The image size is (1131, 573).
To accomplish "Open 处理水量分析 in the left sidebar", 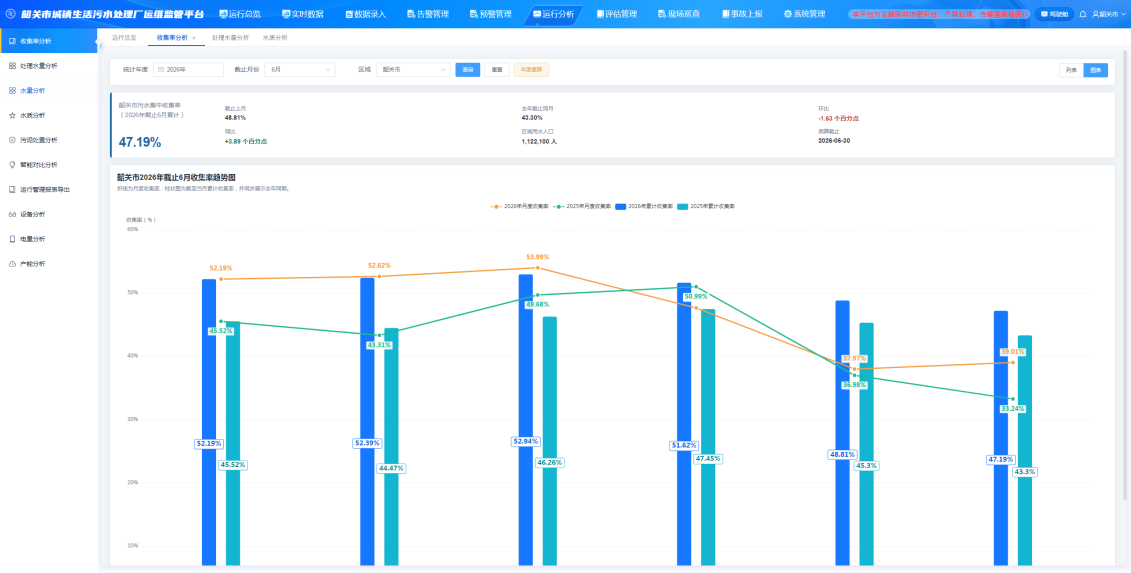I will click(x=48, y=66).
